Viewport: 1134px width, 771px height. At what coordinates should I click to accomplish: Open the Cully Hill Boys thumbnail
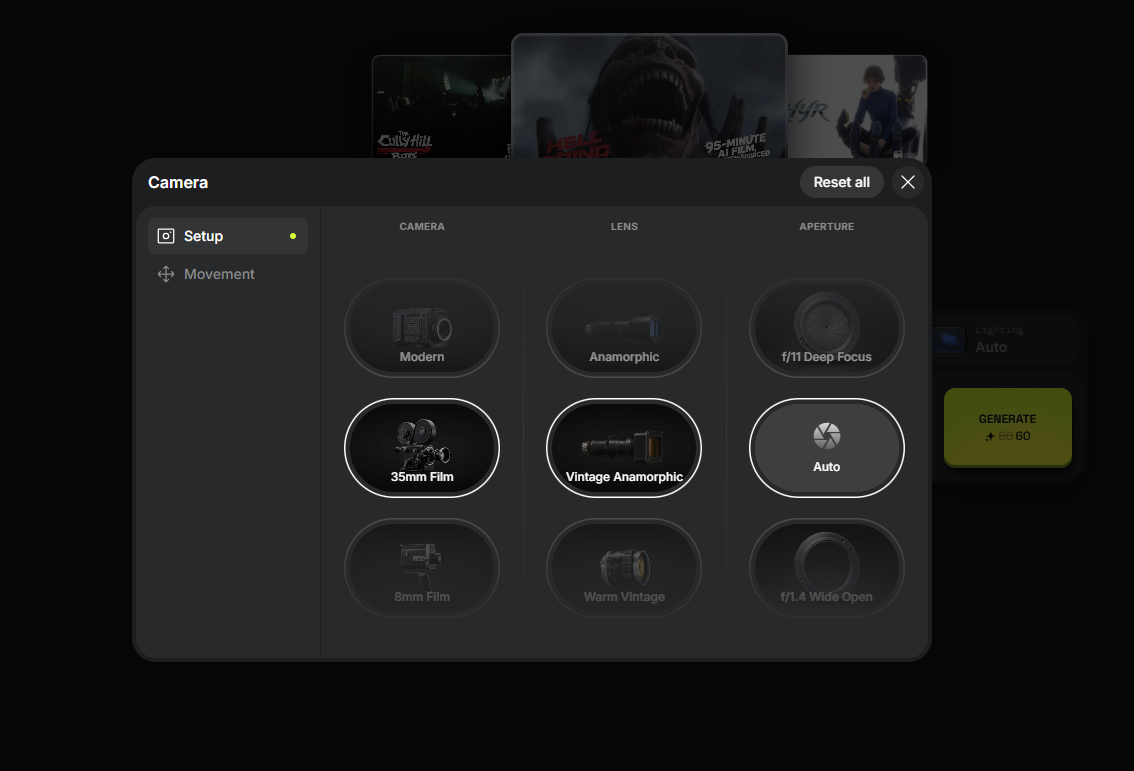coord(442,107)
